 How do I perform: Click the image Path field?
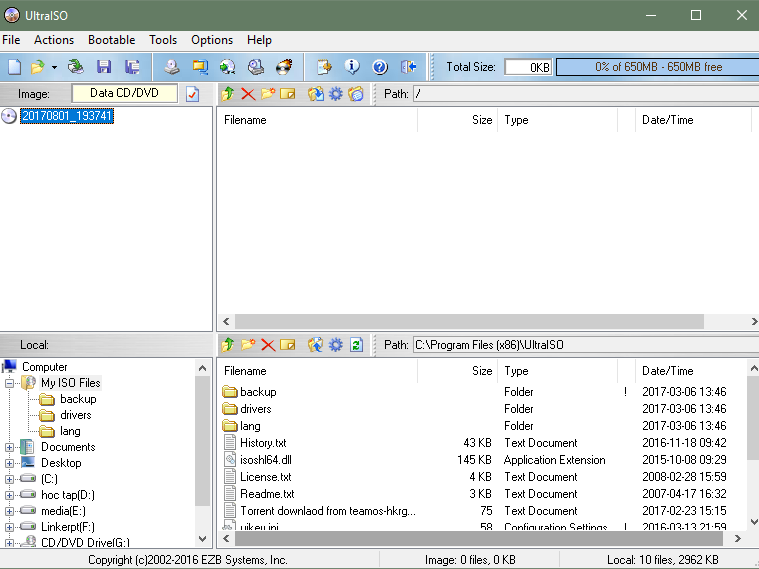(x=586, y=94)
